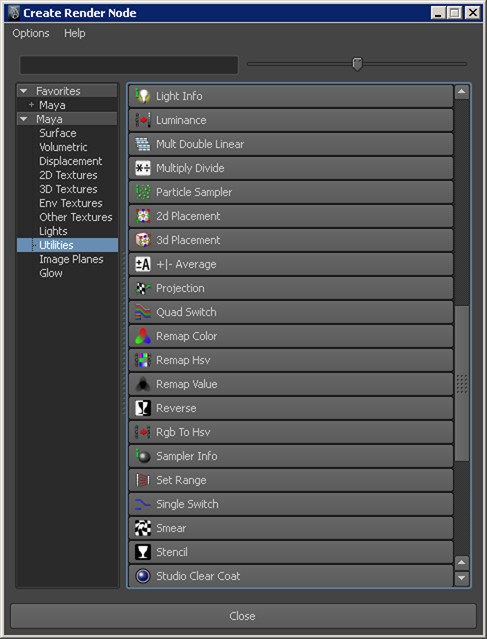487x639 pixels.
Task: Choose the Remap Color icon
Action: click(x=143, y=336)
